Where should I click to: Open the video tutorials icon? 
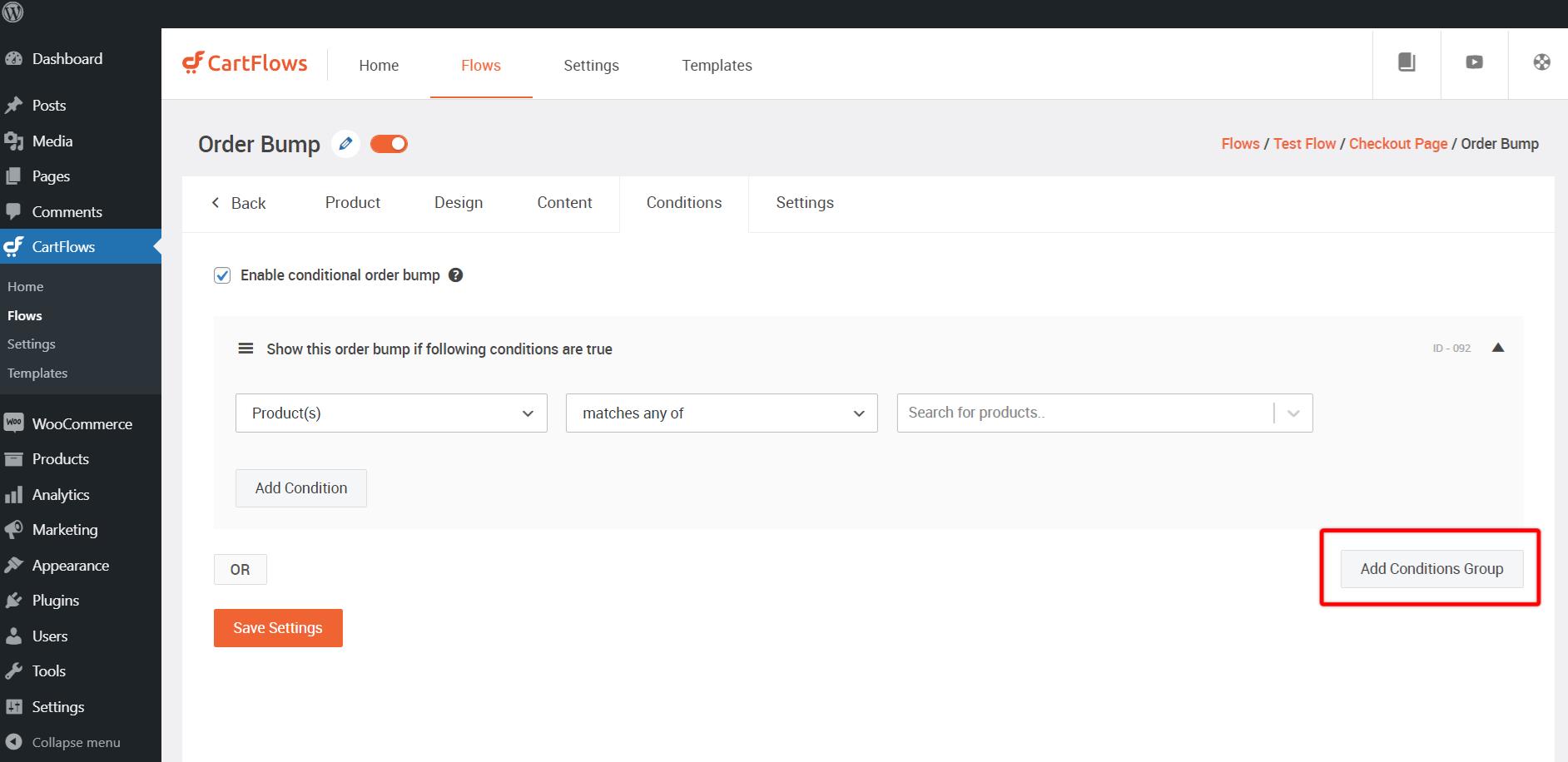(1474, 62)
